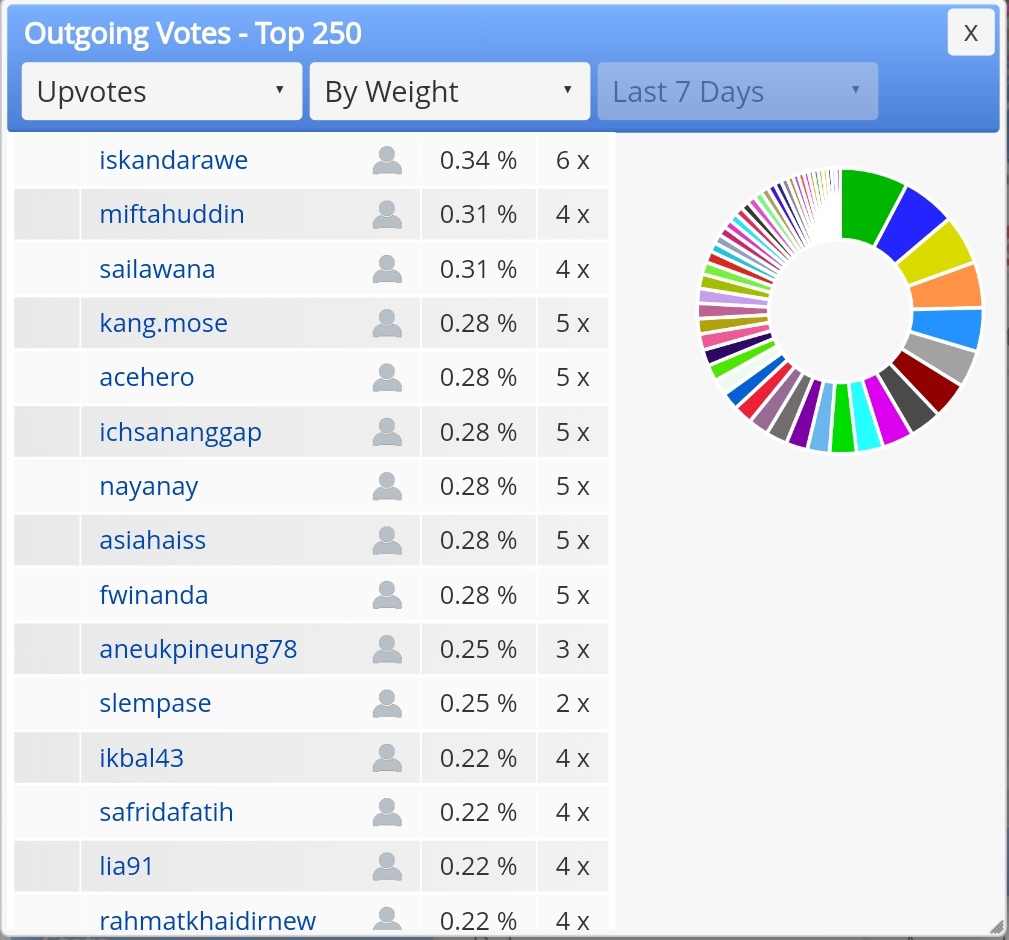Image resolution: width=1009 pixels, height=940 pixels.
Task: Click the Outgoing Votes - Top 250 title
Action: [x=192, y=33]
